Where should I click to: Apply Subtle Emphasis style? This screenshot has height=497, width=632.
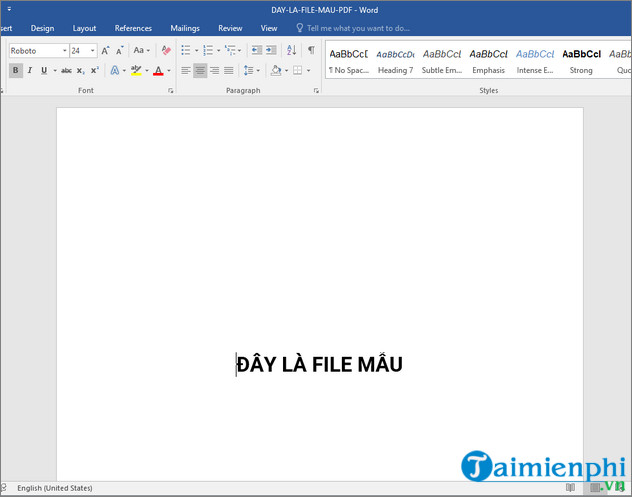442,61
